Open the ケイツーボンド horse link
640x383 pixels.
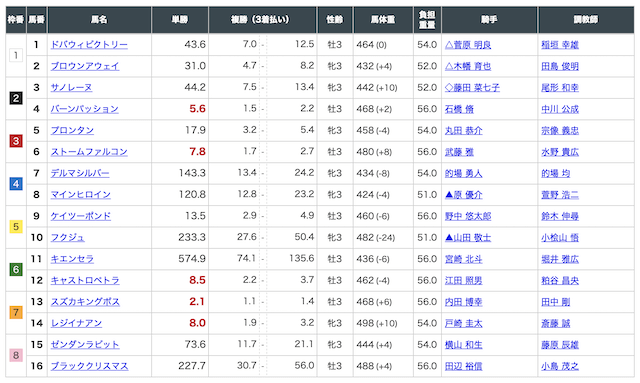[81, 216]
